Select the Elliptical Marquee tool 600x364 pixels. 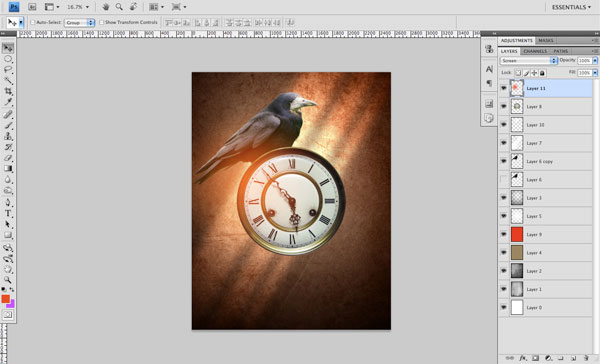tap(8, 59)
